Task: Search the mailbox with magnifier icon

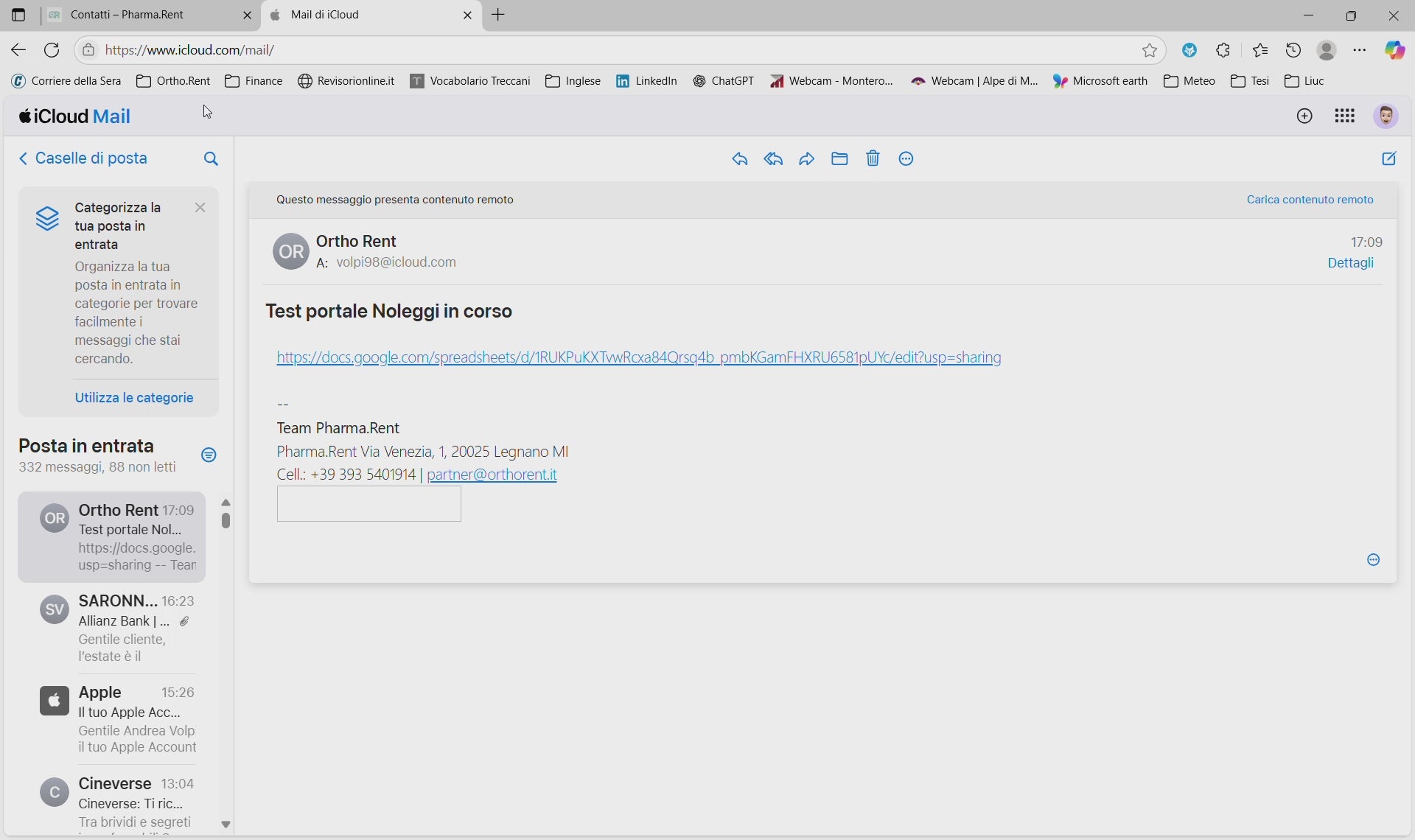Action: [x=211, y=159]
